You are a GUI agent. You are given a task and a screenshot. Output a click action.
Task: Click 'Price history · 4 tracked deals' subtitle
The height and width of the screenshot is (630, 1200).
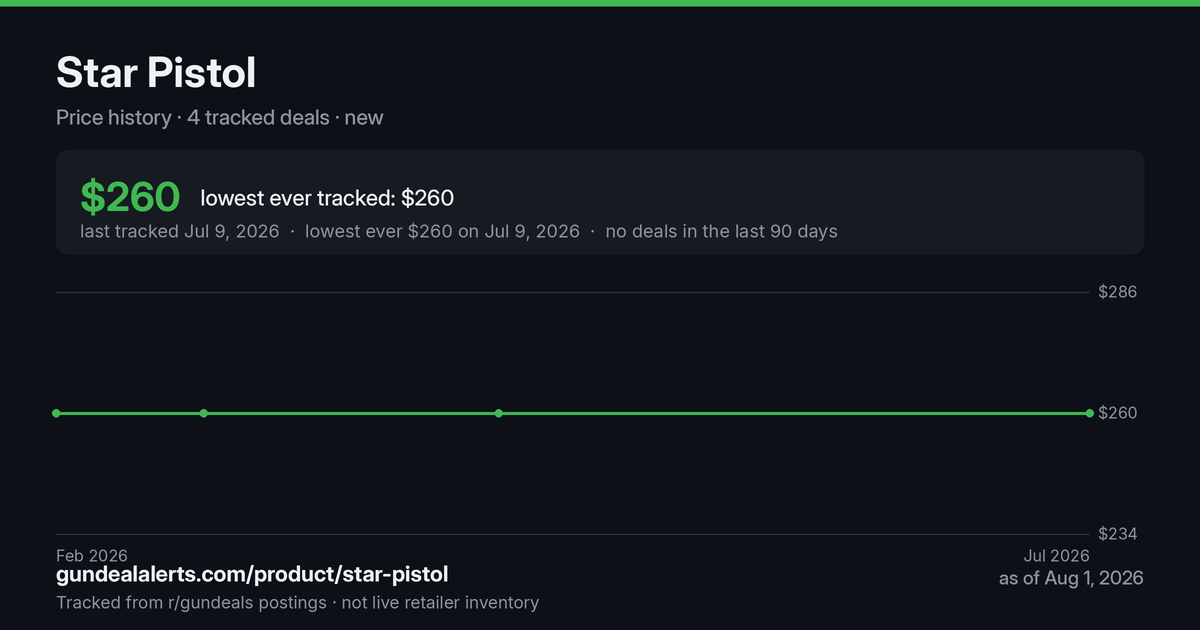pos(193,117)
